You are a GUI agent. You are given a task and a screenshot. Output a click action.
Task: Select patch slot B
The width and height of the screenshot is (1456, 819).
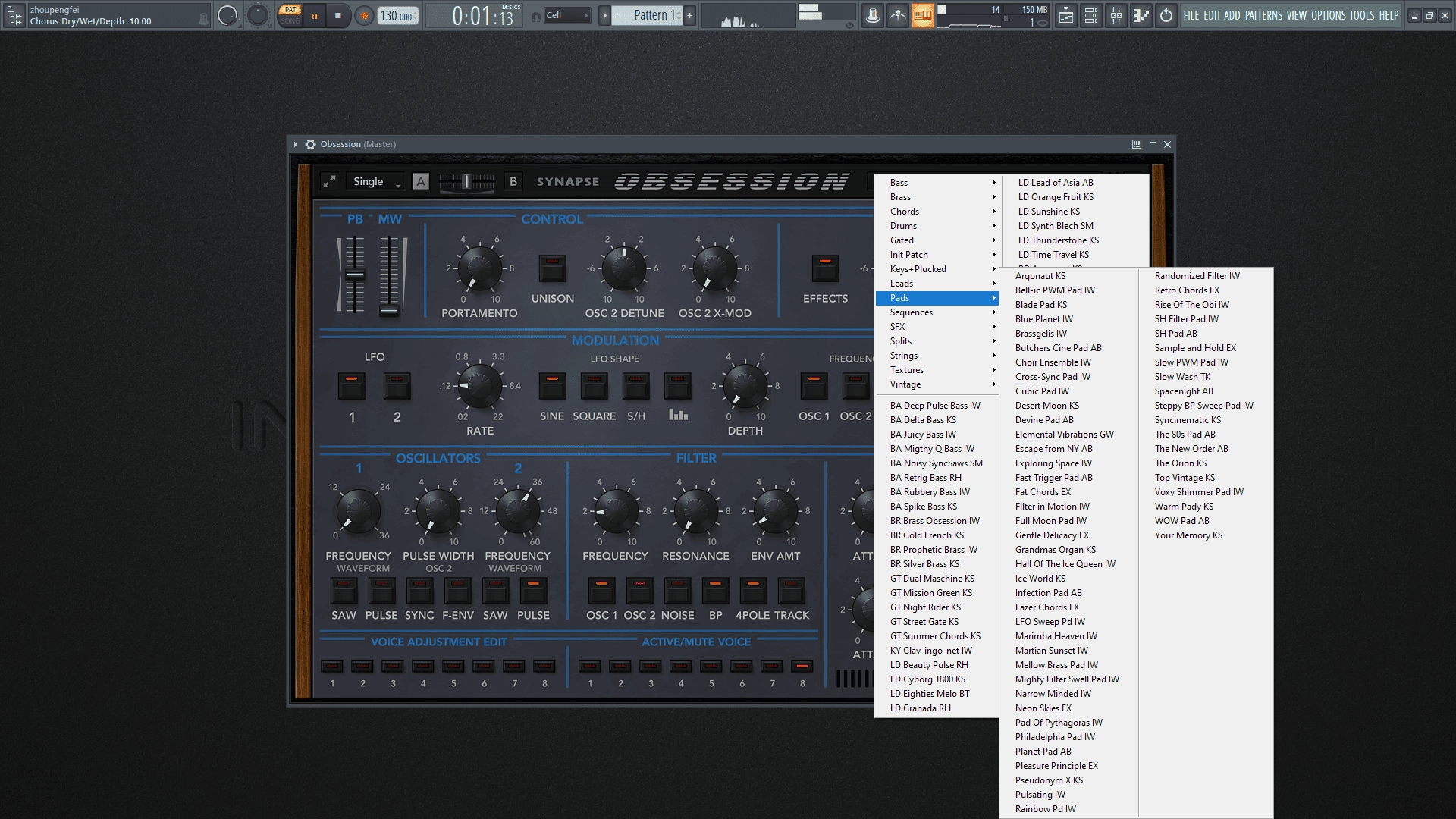[x=513, y=181]
